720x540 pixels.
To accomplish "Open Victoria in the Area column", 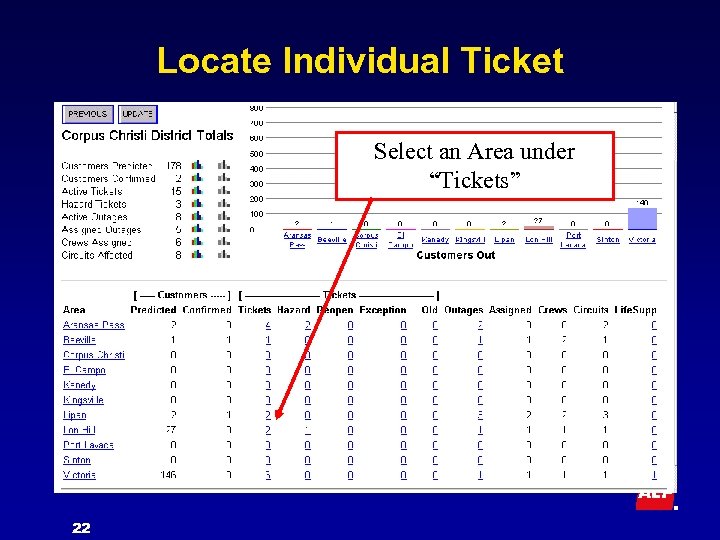I will coord(79,475).
